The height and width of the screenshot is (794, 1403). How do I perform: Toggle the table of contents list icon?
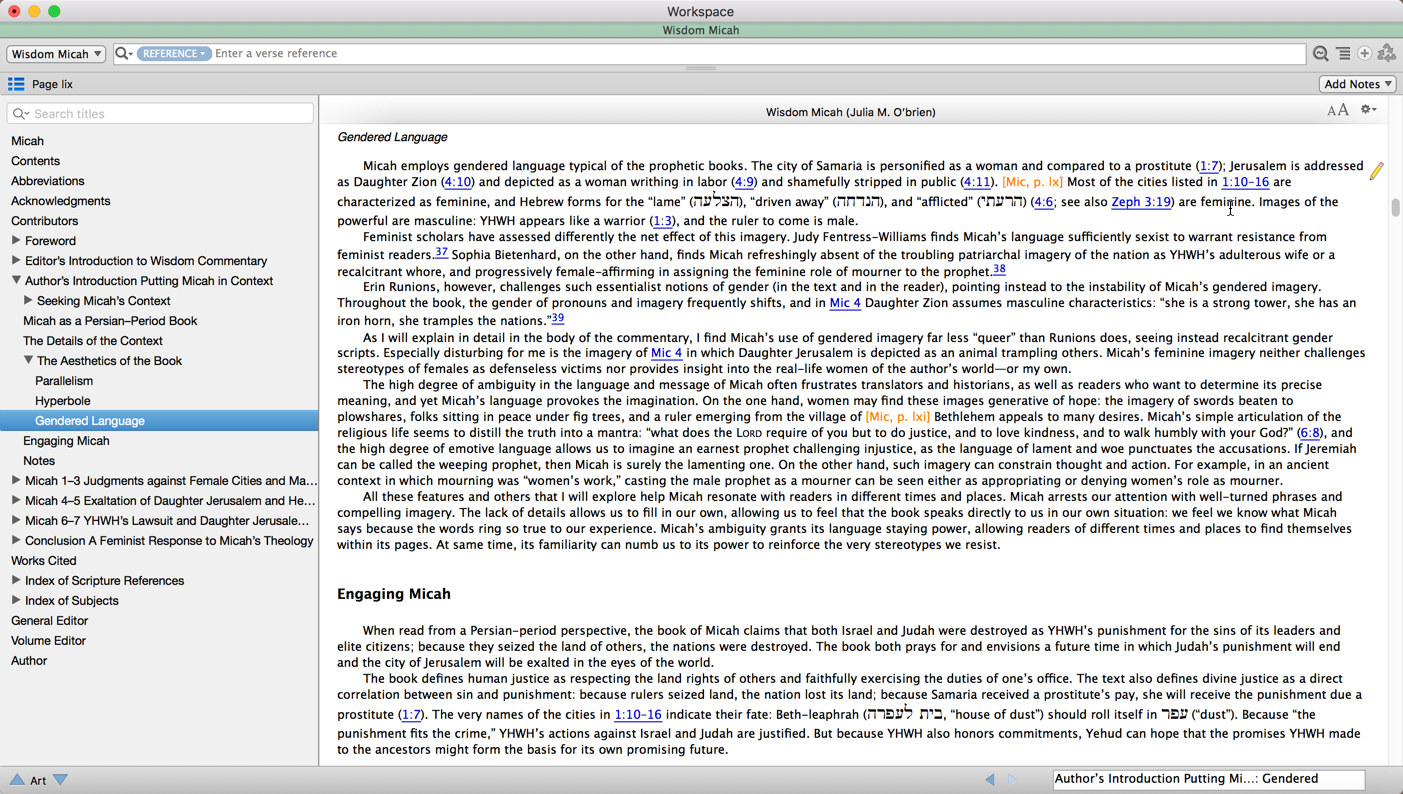[x=16, y=84]
